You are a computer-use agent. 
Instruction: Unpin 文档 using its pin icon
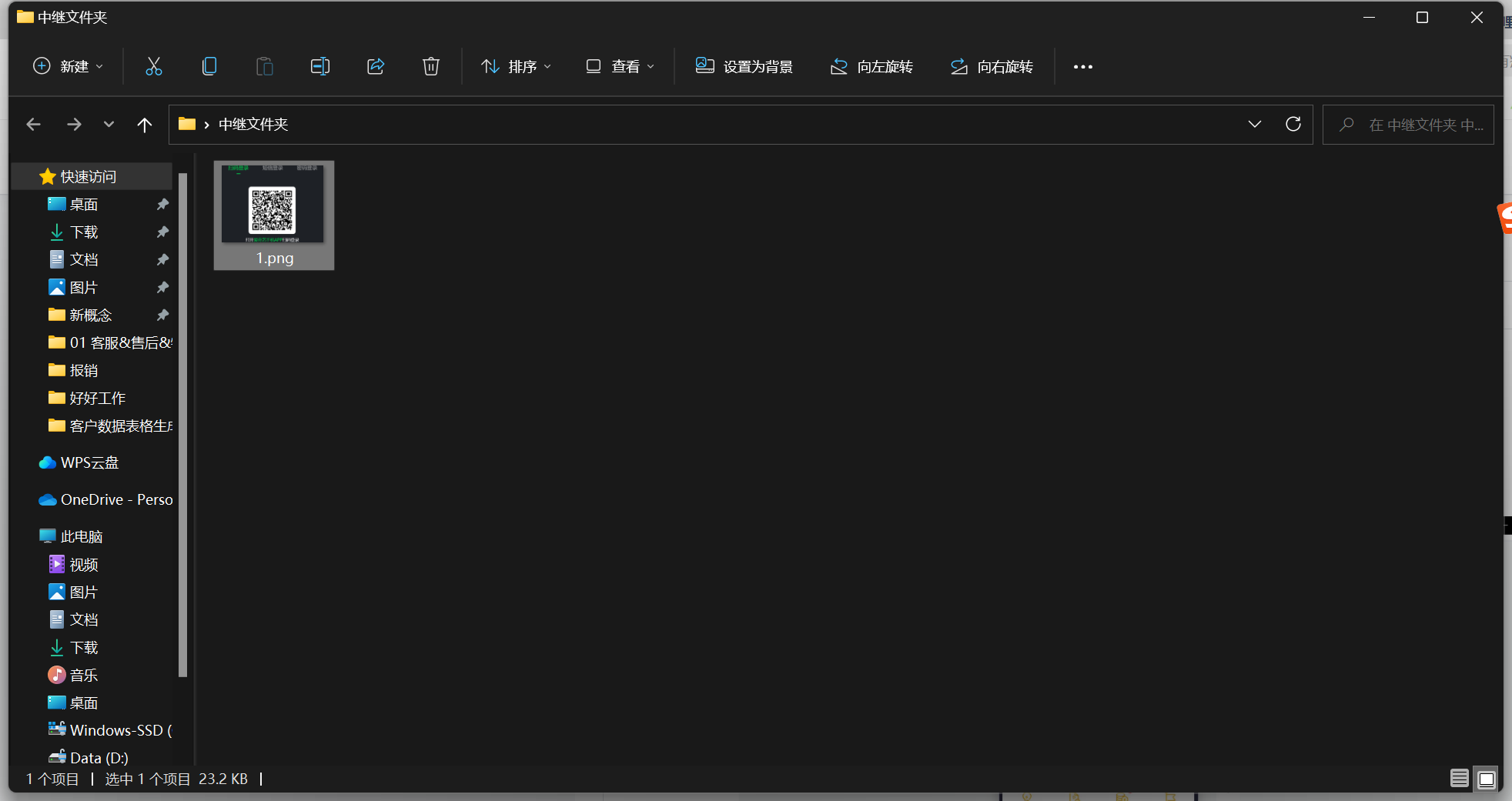162,260
